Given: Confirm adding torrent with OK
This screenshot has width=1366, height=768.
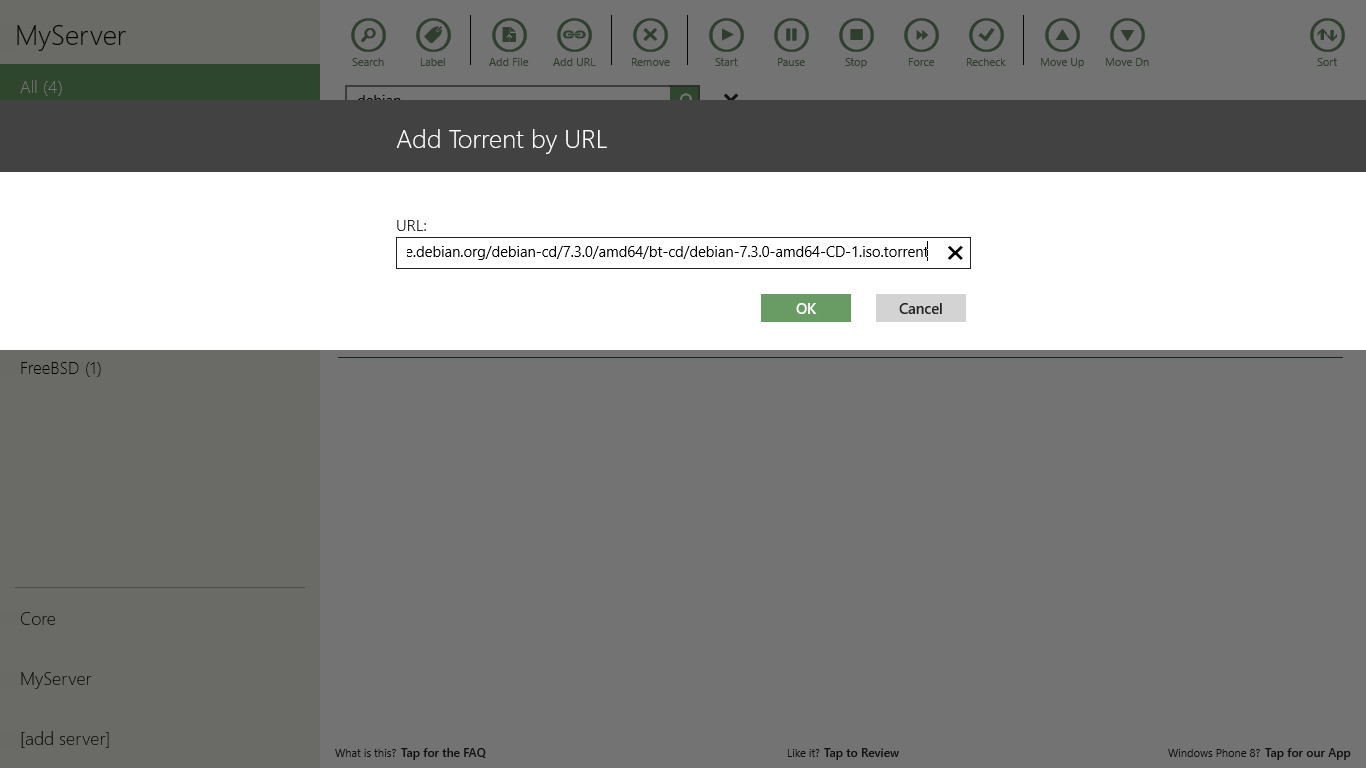Looking at the screenshot, I should click(806, 308).
